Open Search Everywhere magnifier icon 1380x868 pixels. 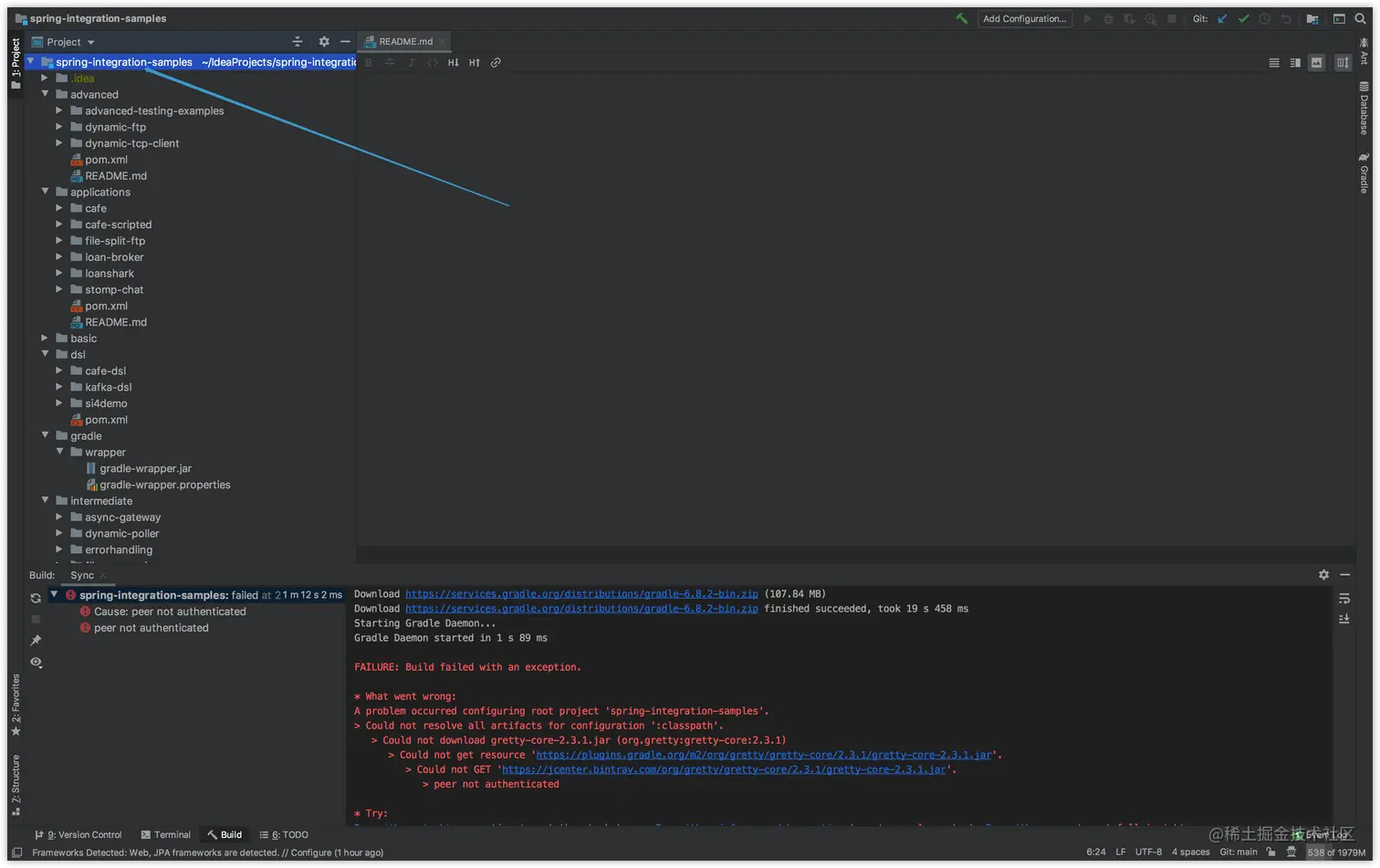1360,18
